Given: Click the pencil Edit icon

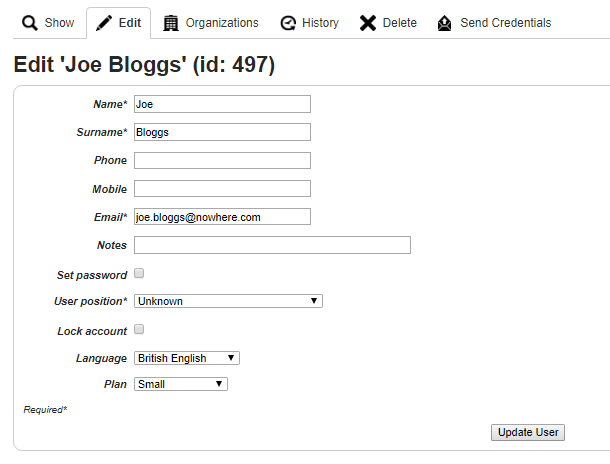Looking at the screenshot, I should pyautogui.click(x=104, y=23).
